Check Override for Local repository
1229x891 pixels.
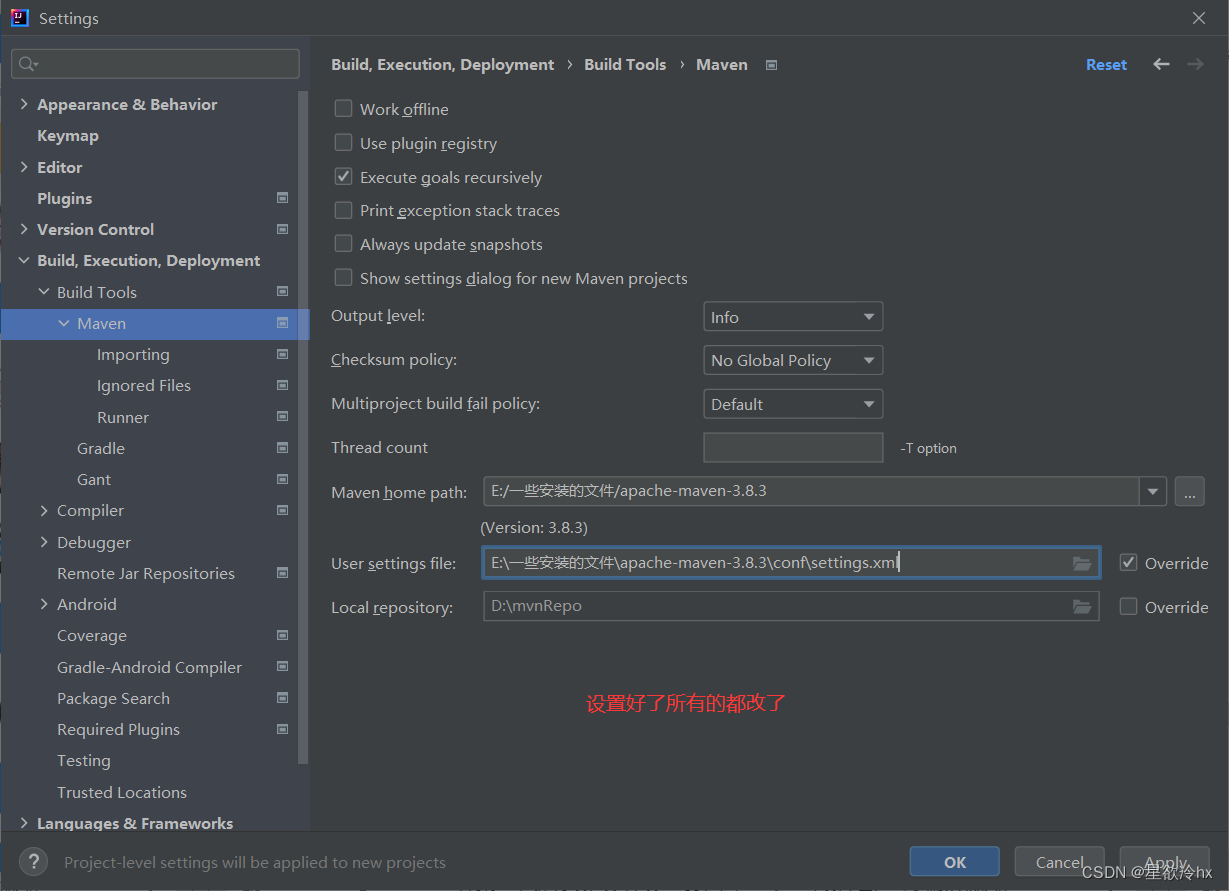click(x=1128, y=606)
